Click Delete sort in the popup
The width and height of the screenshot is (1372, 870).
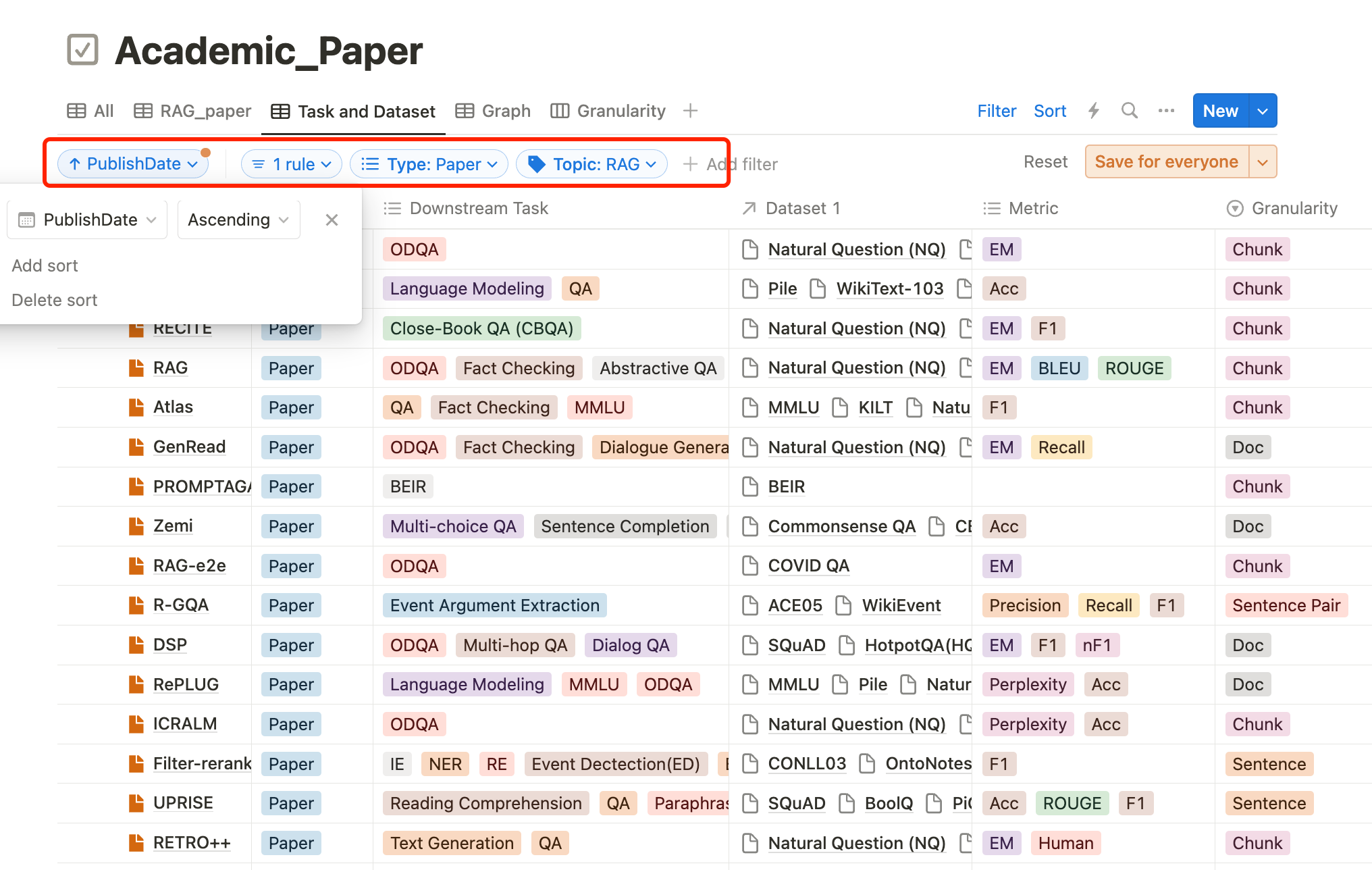coord(55,300)
